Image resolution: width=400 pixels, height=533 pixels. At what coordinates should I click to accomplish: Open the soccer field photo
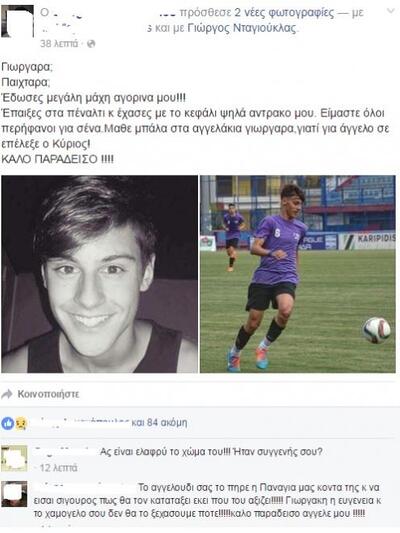tap(298, 274)
